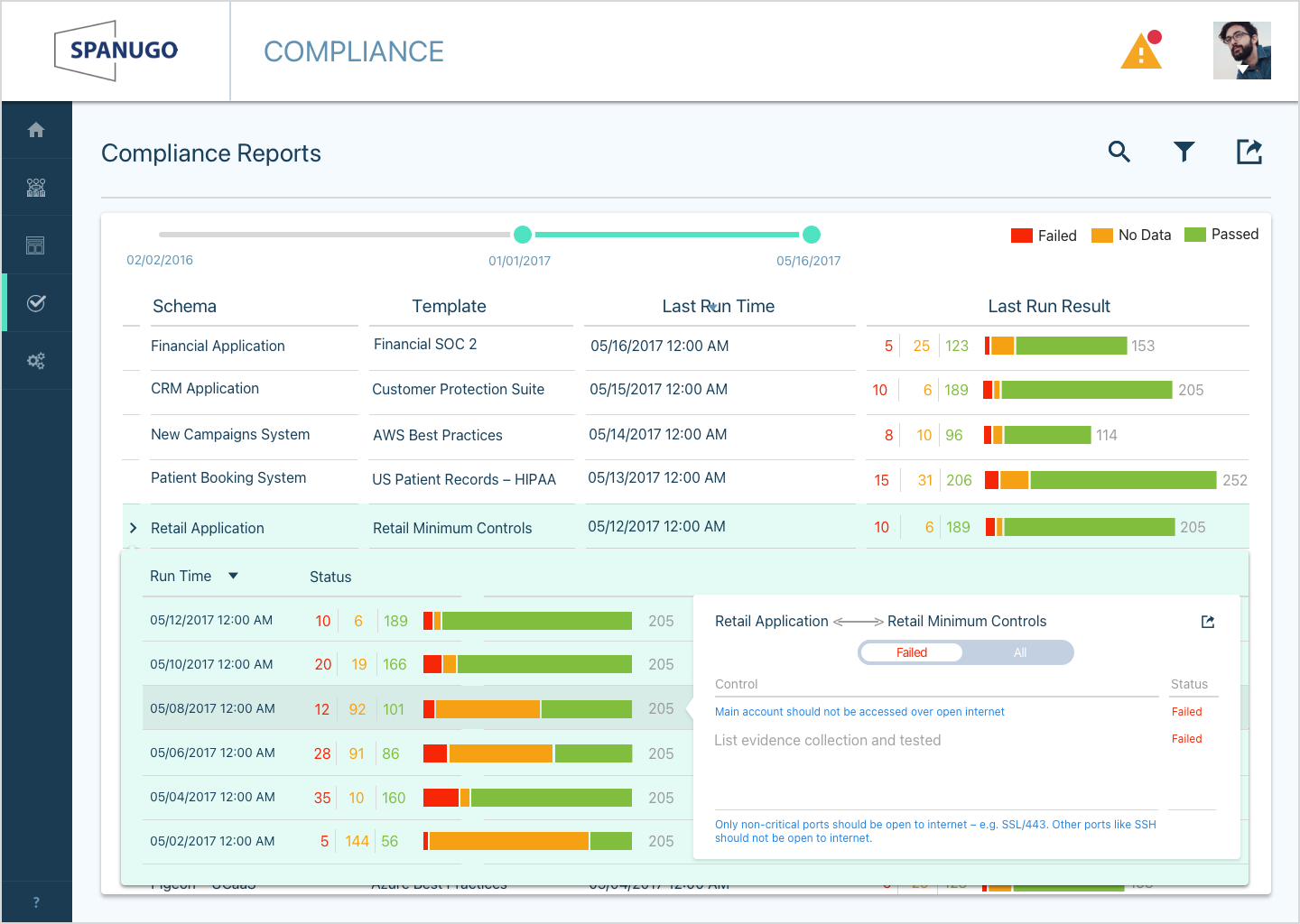Viewport: 1300px width, 924px height.
Task: Select the Failed toggle option
Action: [912, 652]
